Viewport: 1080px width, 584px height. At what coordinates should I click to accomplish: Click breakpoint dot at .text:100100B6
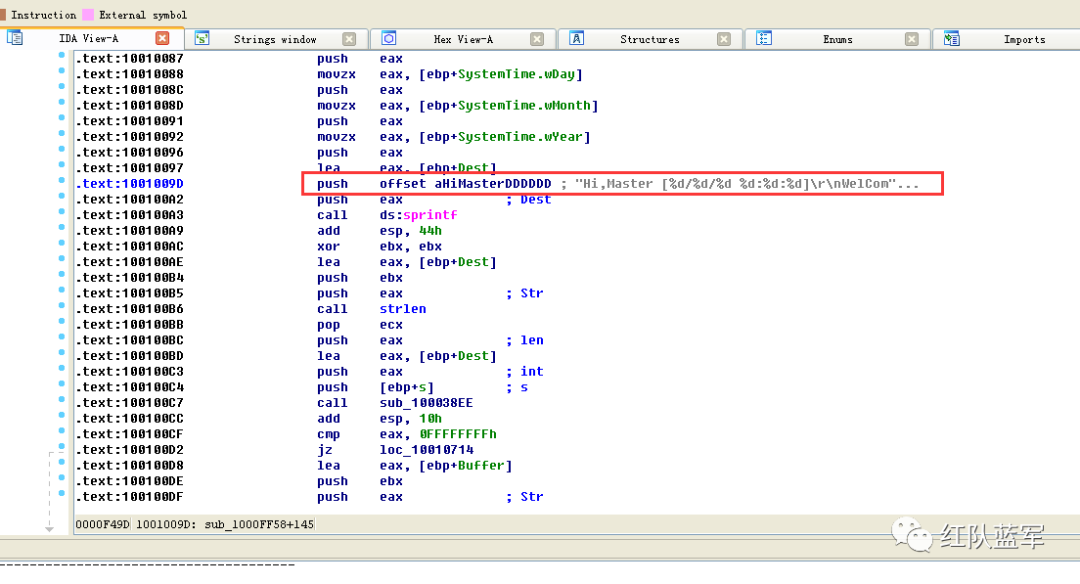61,306
